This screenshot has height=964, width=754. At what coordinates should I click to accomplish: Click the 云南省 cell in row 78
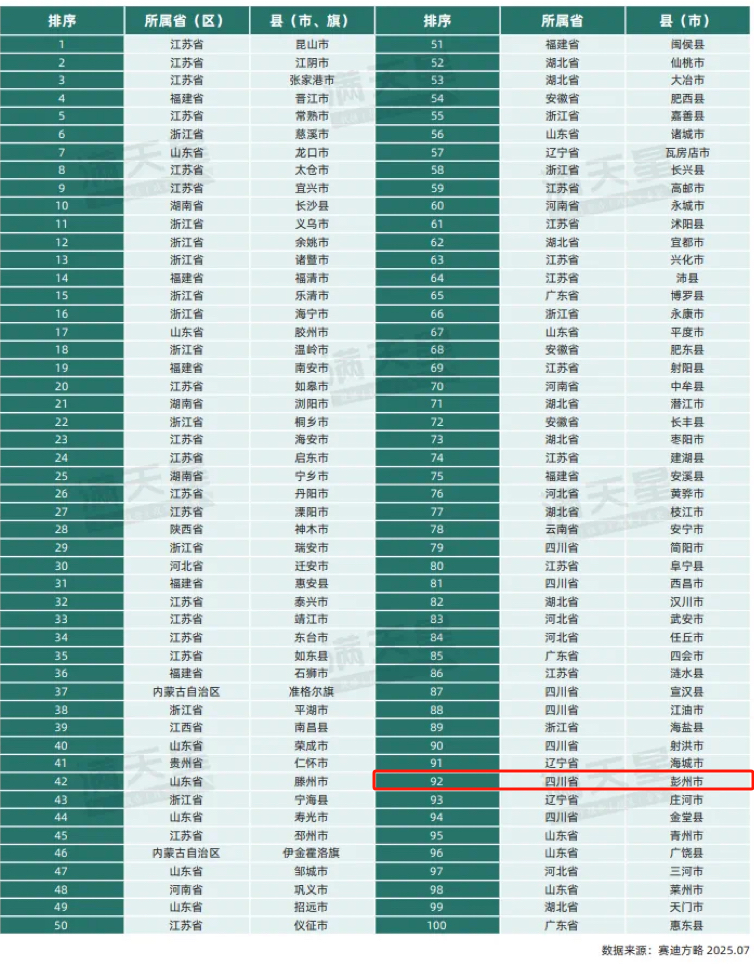562,529
